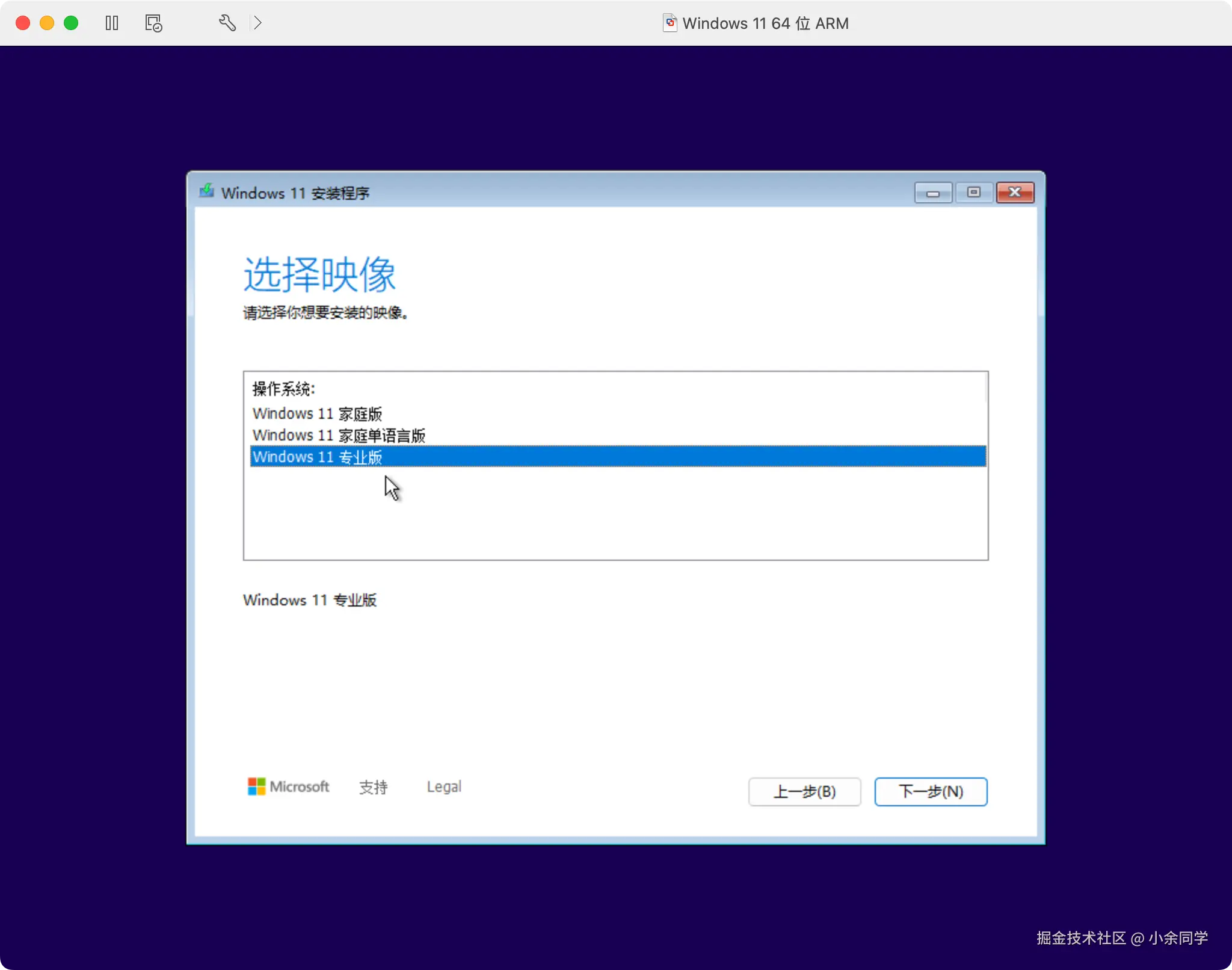This screenshot has height=970, width=1232.
Task: Click the yellow macOS minimize button
Action: (47, 23)
